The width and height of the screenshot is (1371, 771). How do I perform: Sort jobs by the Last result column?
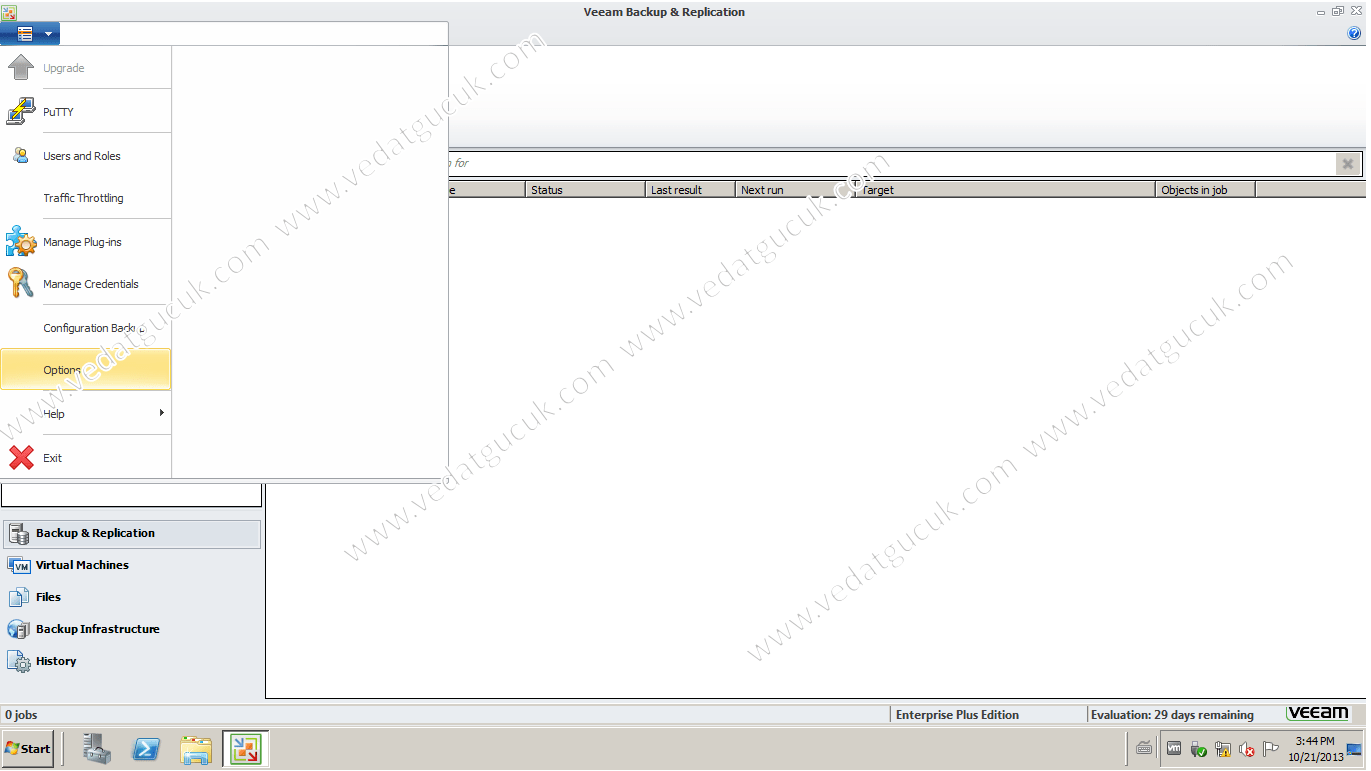[690, 190]
